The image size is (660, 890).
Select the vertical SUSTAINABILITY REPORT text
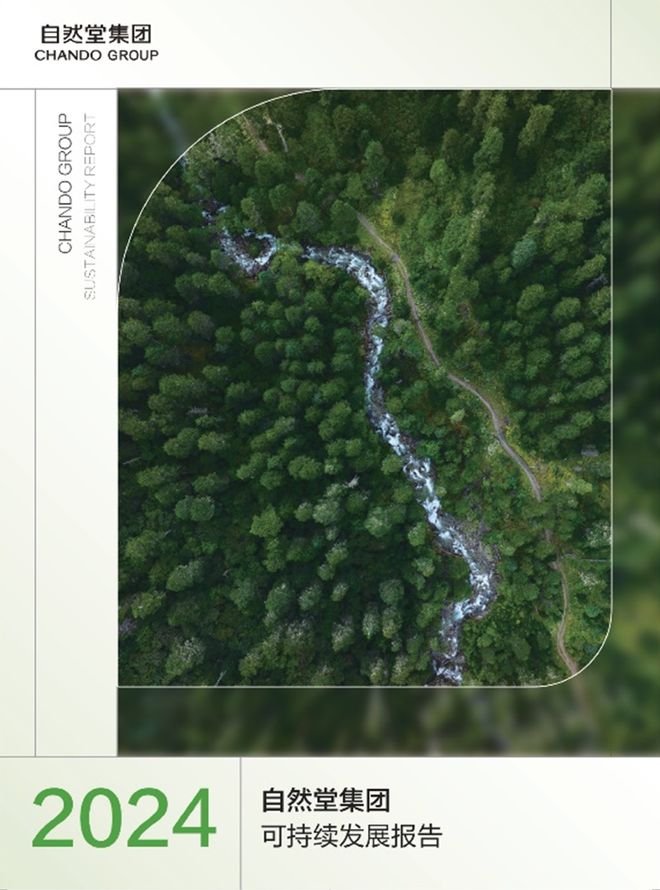(x=90, y=207)
